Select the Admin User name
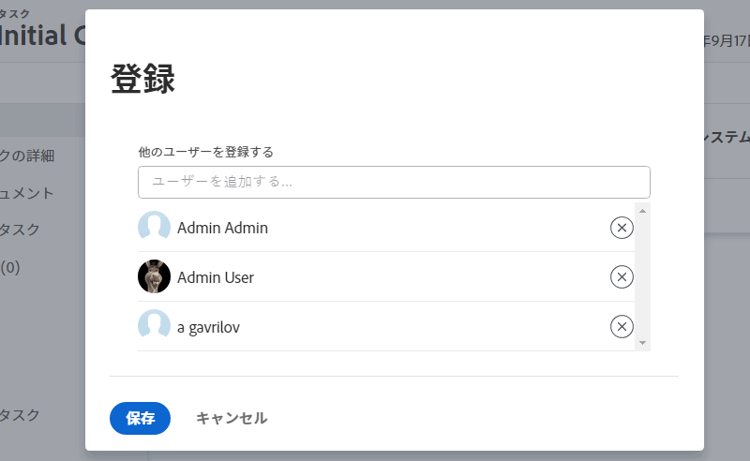Image resolution: width=750 pixels, height=461 pixels. [x=215, y=277]
